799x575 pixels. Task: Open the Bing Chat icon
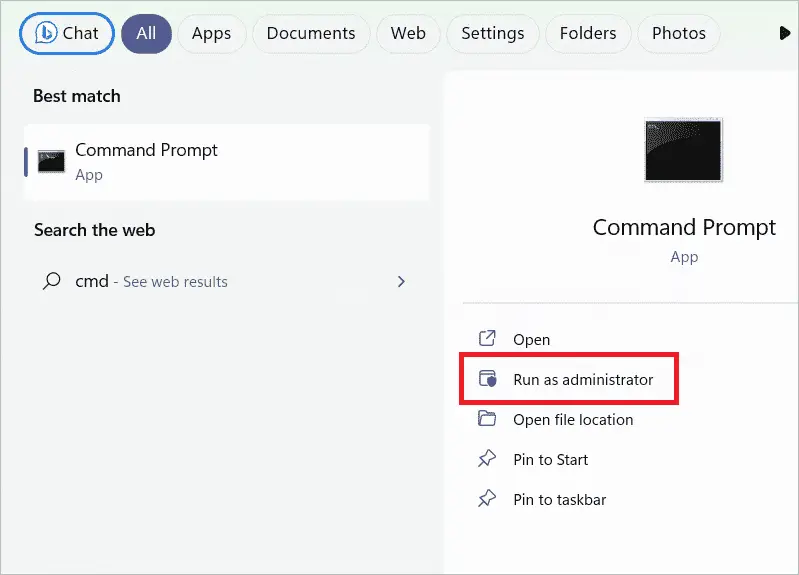46,33
